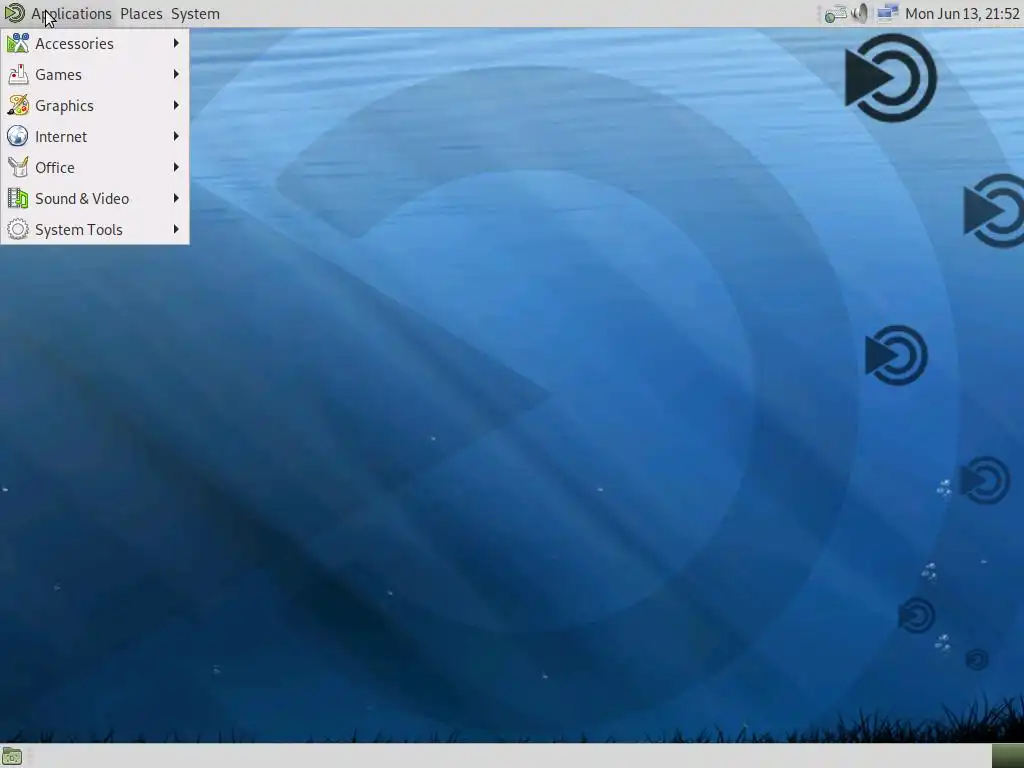Screen dimensions: 1024x768
Task: Open the Graphics submenu entry
Action: (95, 106)
